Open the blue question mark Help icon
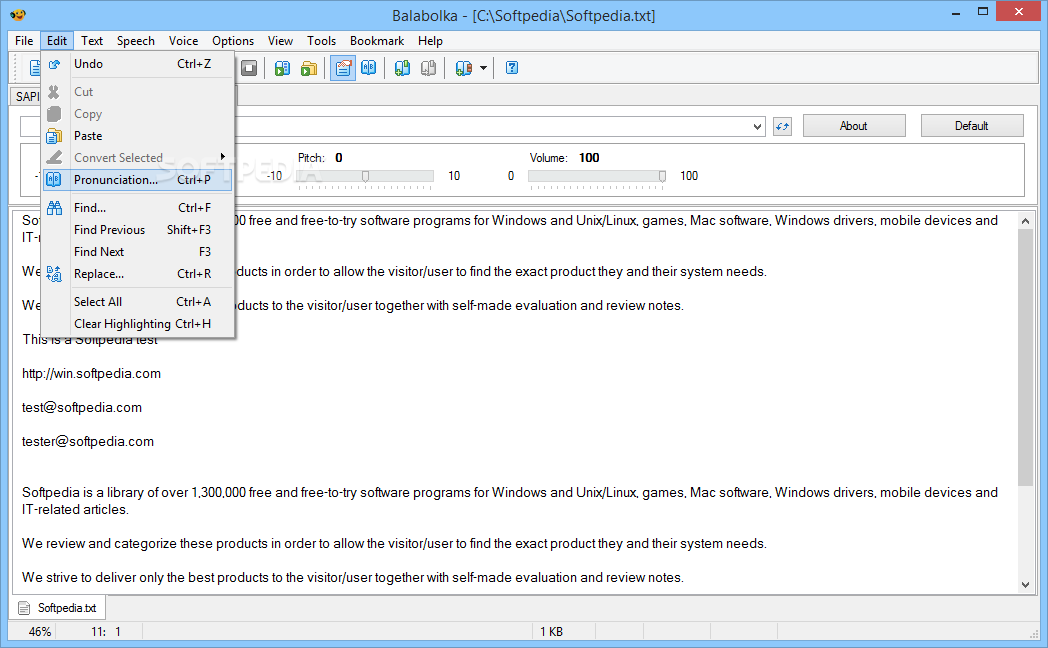Screen dimensions: 1048x648 pyautogui.click(x=512, y=68)
